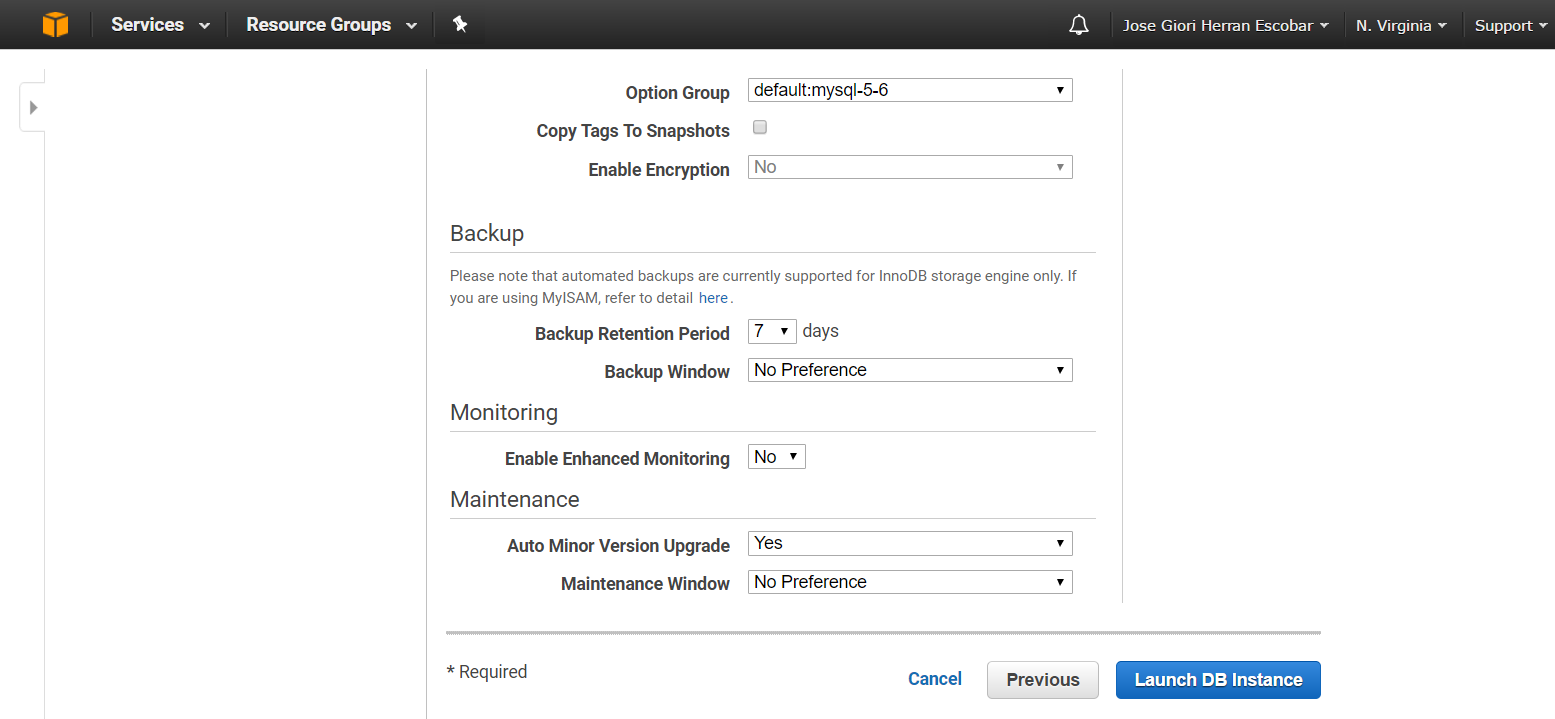Viewport: 1555px width, 719px height.
Task: Click the Maintenance Window label
Action: click(645, 584)
